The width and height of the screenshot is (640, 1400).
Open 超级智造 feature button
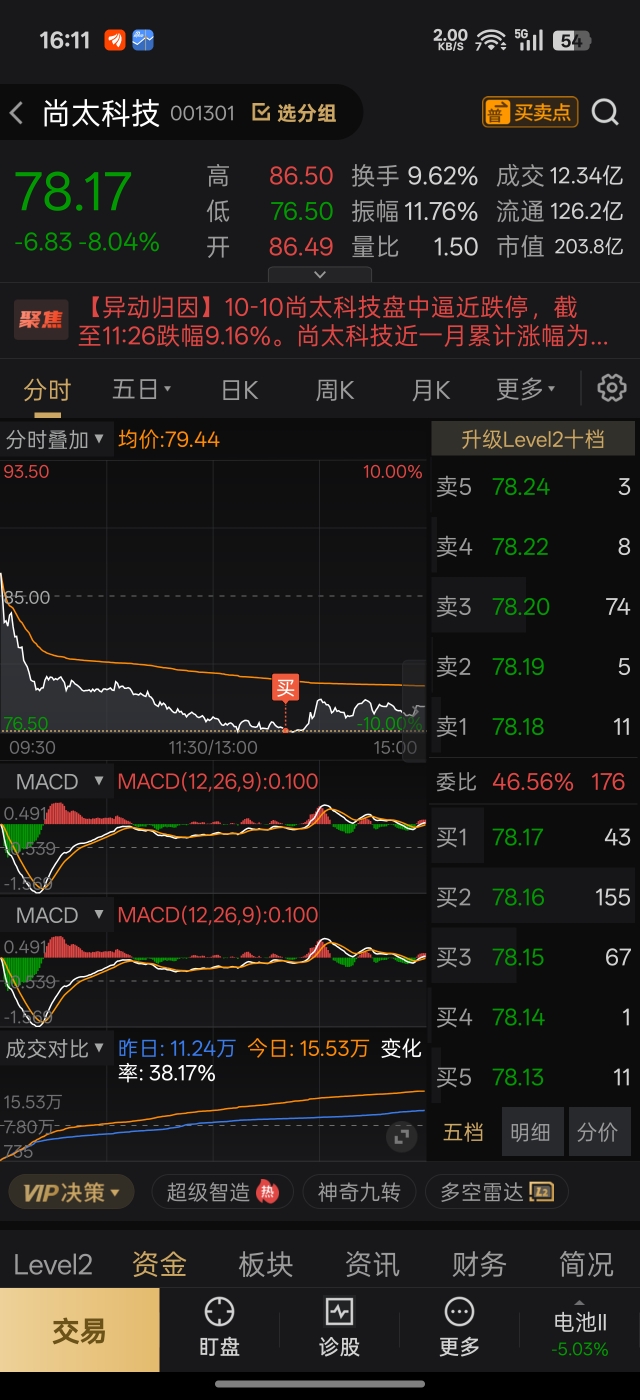point(222,1192)
